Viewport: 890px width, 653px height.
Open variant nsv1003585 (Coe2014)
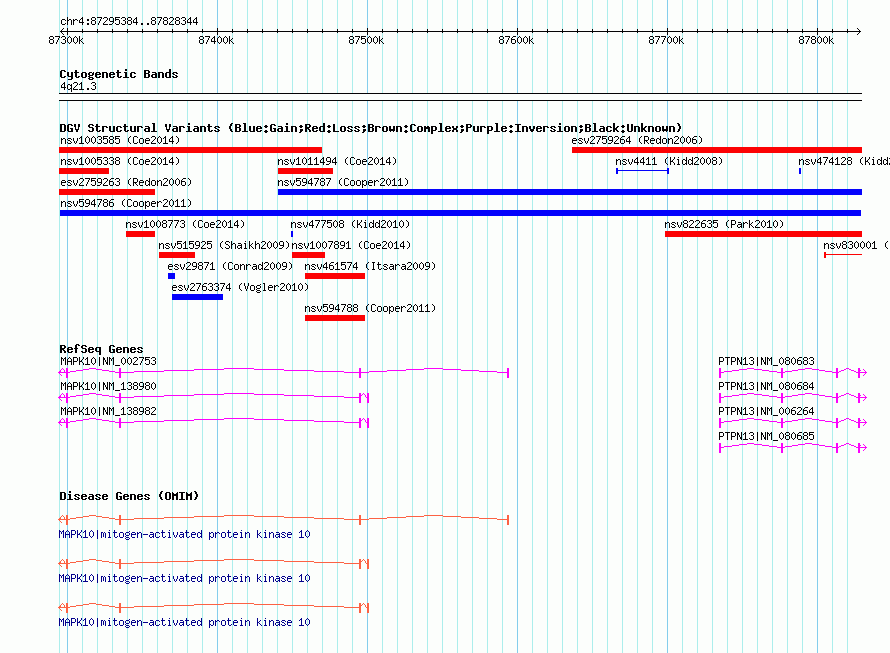coord(120,140)
